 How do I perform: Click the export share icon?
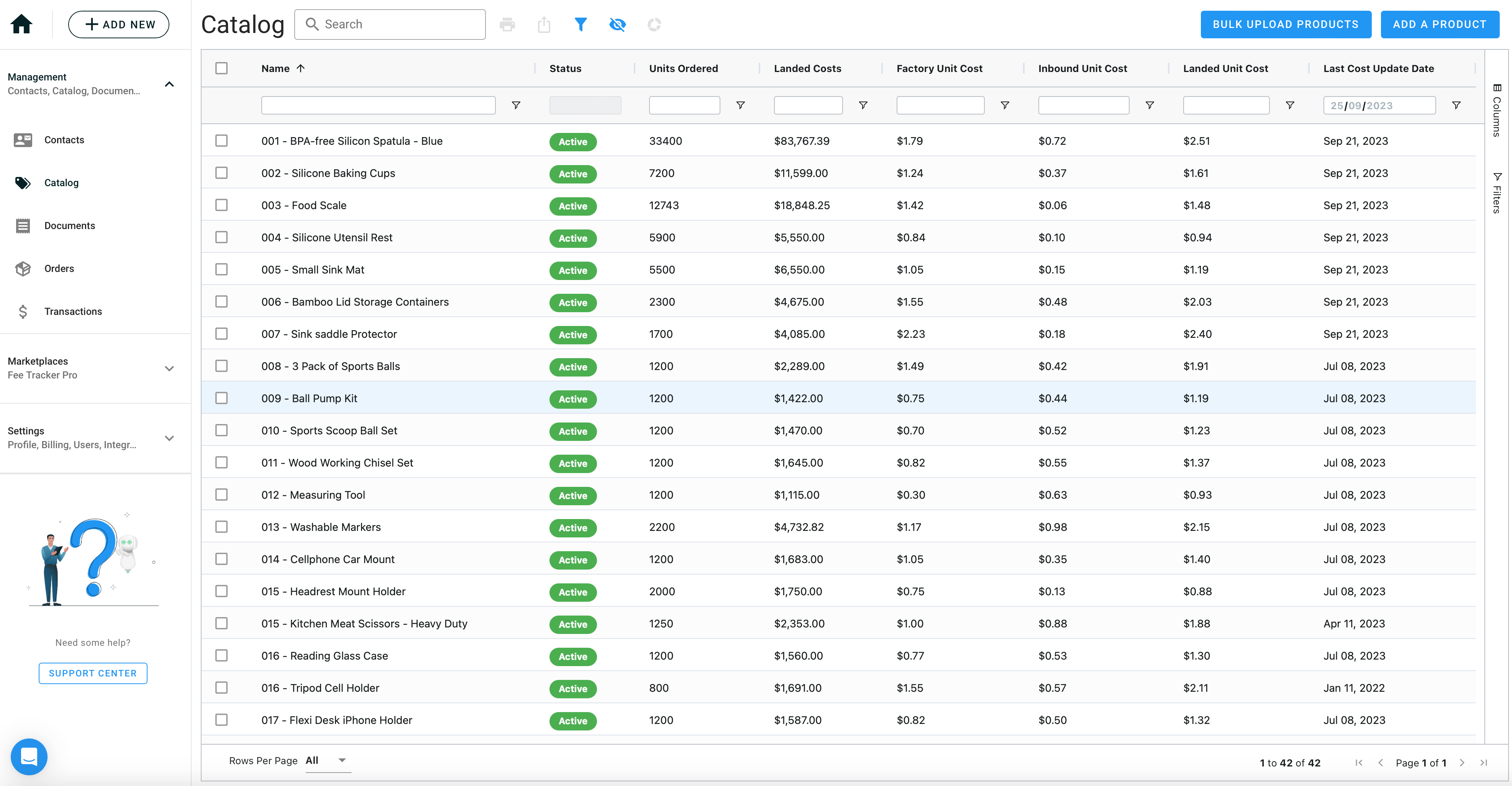pyautogui.click(x=544, y=24)
